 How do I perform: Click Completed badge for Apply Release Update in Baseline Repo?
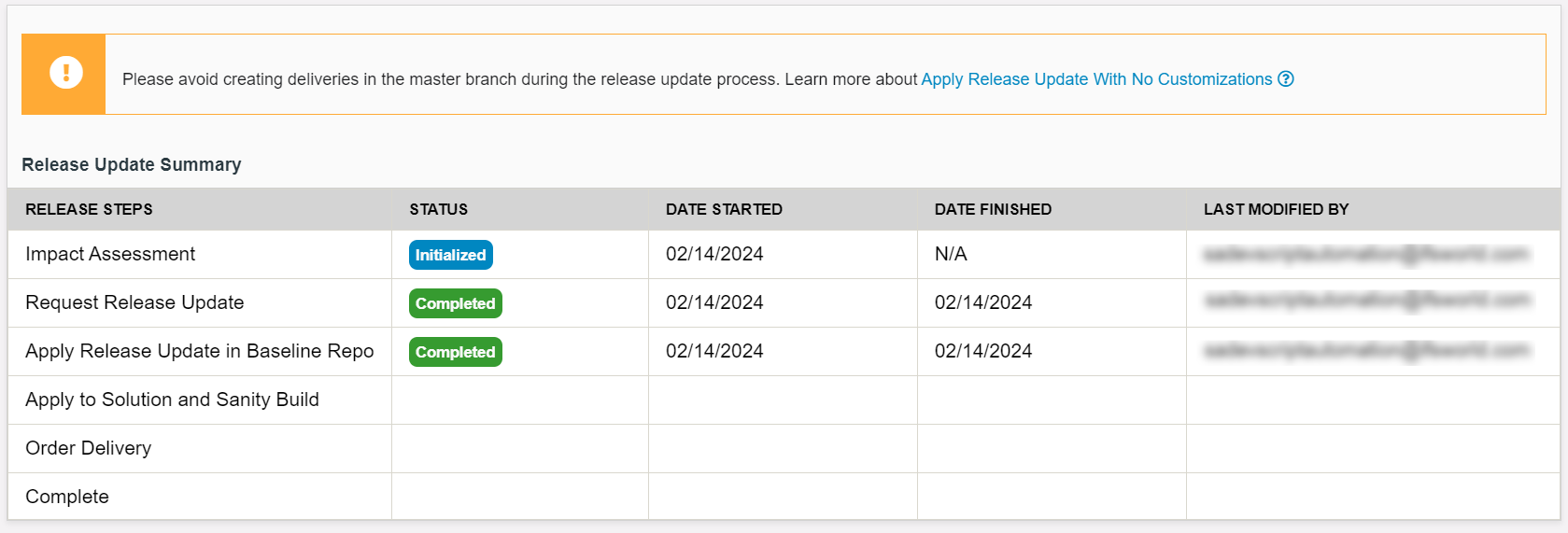pyautogui.click(x=455, y=352)
